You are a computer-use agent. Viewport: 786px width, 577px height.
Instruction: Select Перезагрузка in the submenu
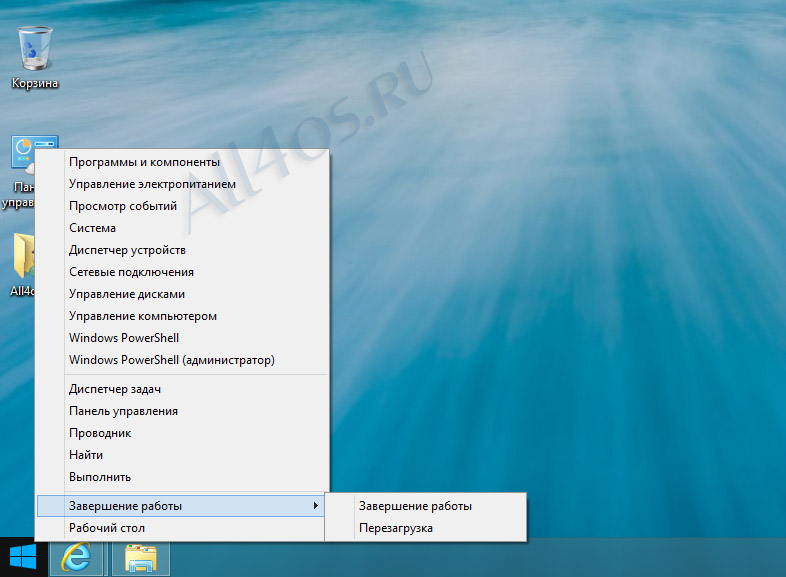tap(426, 528)
